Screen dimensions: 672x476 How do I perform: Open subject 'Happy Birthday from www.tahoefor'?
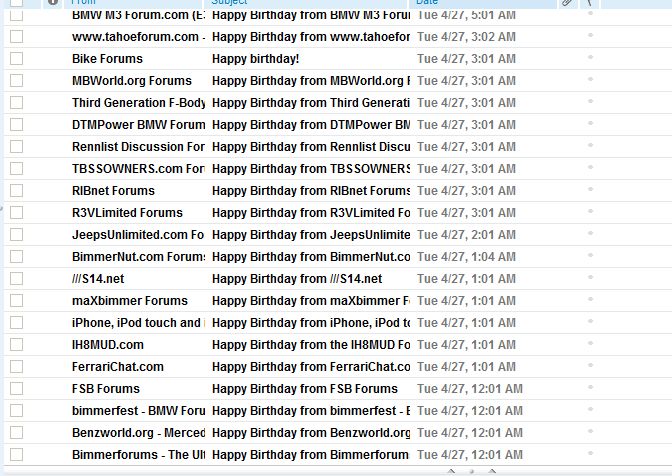311,37
